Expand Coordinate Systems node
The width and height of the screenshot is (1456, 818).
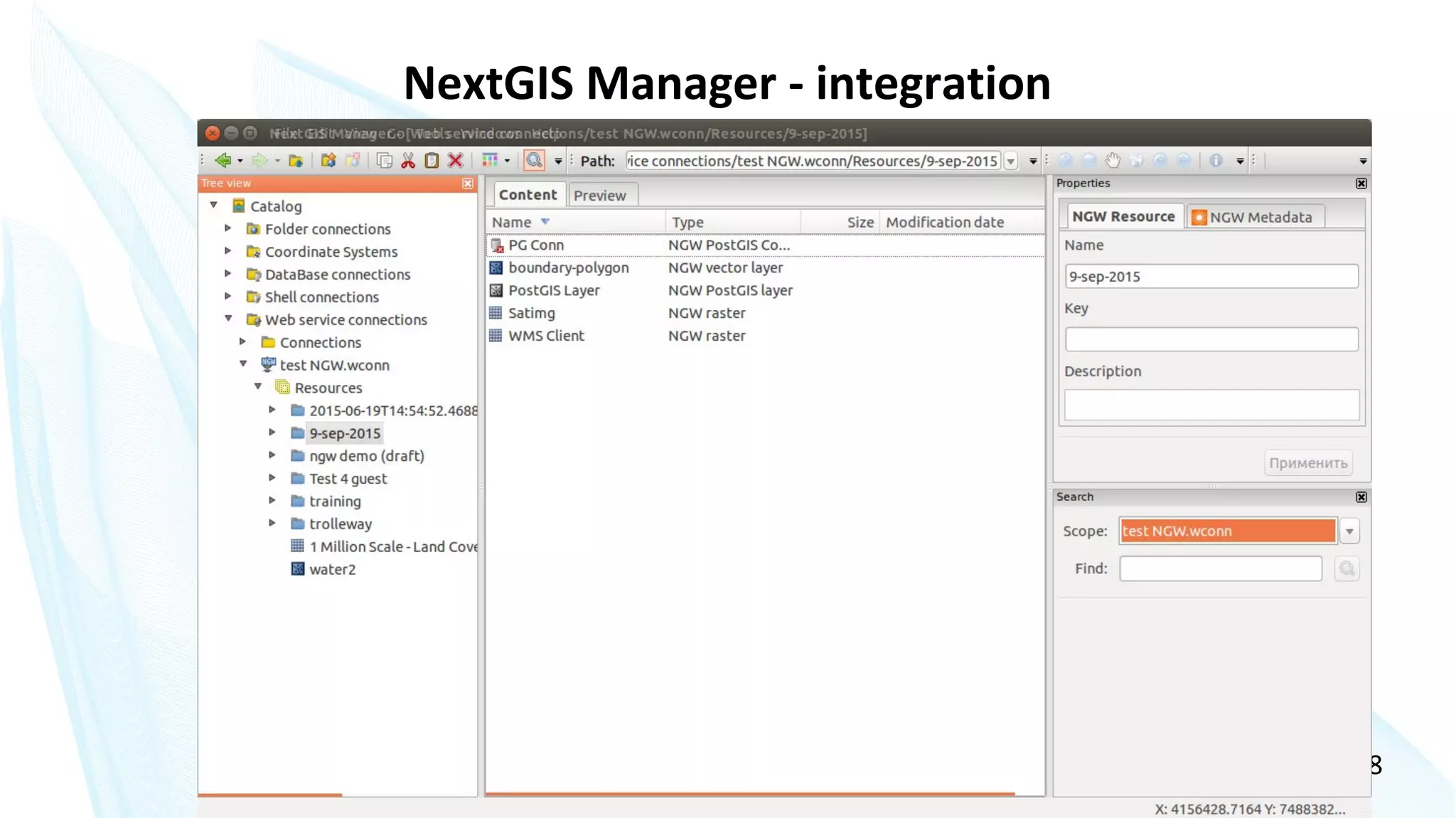[x=228, y=251]
